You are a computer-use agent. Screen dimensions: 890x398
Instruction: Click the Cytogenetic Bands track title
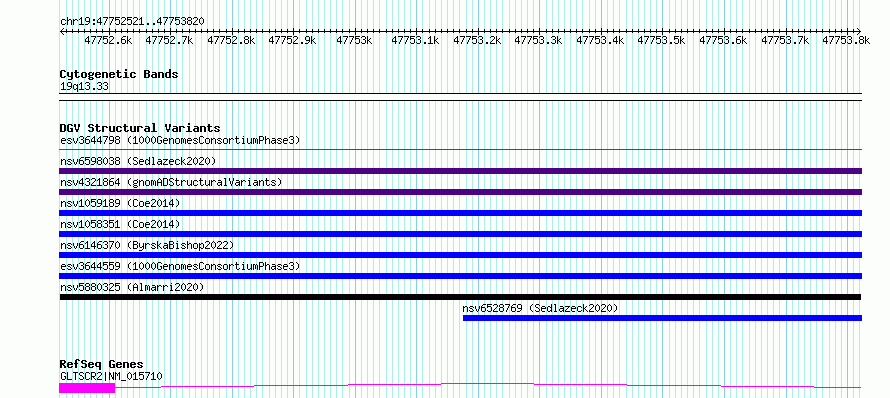point(119,74)
